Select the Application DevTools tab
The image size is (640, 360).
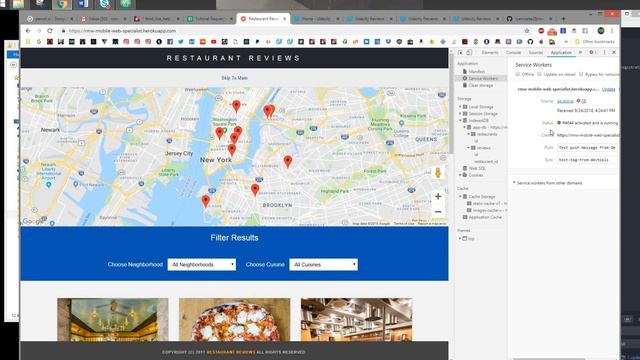561,52
